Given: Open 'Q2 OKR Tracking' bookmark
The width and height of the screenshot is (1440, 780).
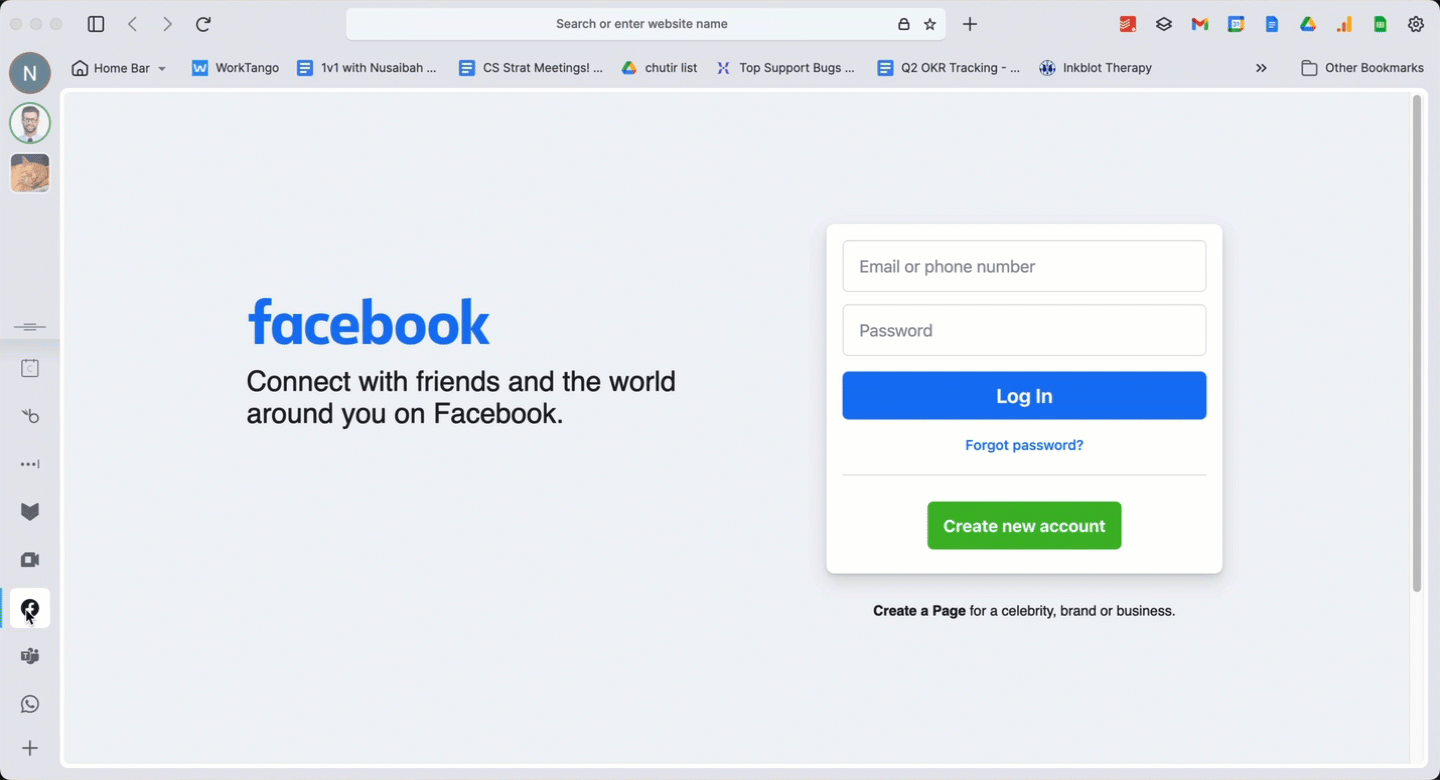Looking at the screenshot, I should [x=949, y=68].
